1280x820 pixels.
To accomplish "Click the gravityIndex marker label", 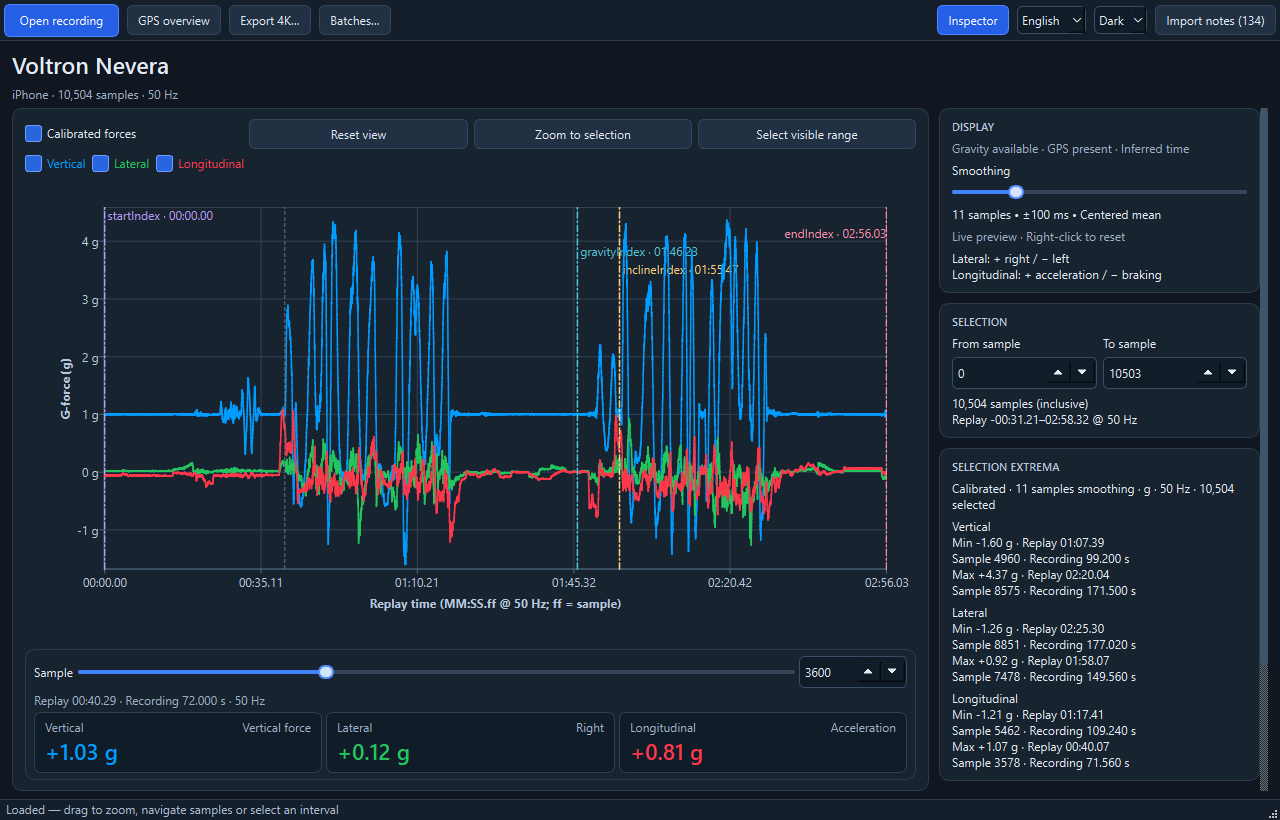I will point(639,252).
